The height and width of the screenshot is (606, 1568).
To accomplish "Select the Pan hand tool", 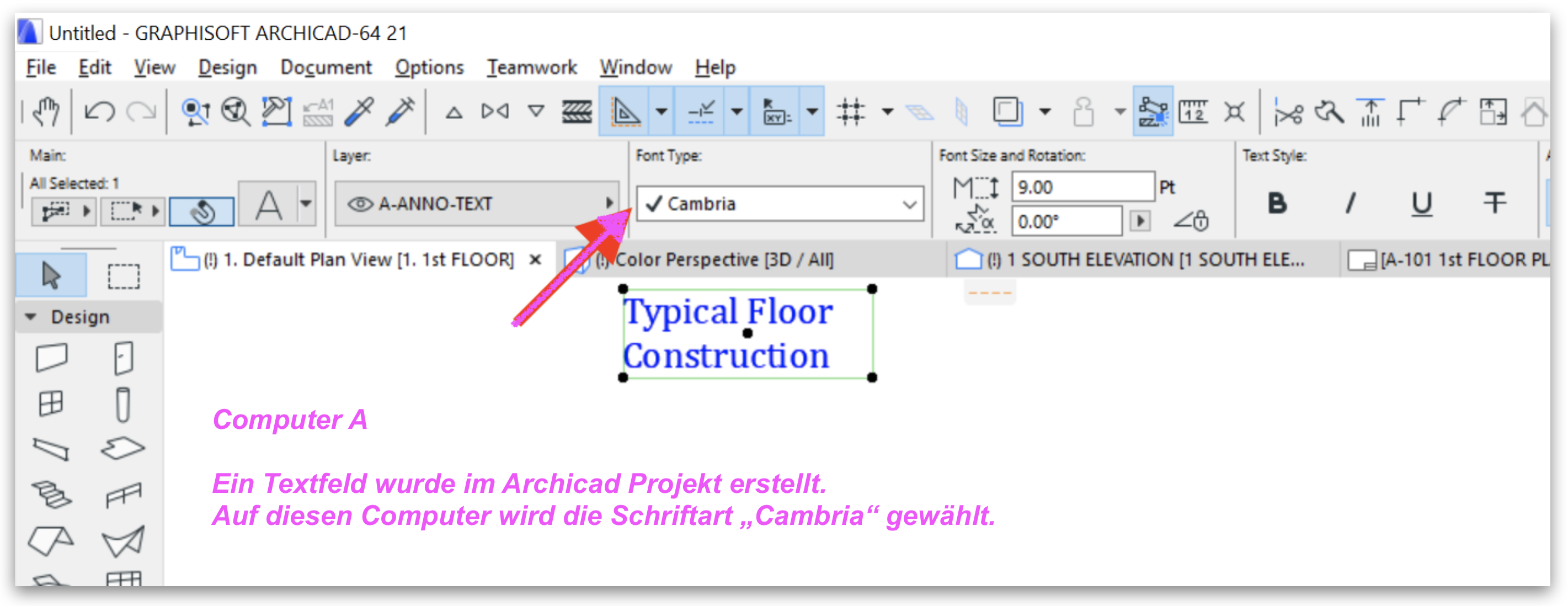I will (46, 111).
